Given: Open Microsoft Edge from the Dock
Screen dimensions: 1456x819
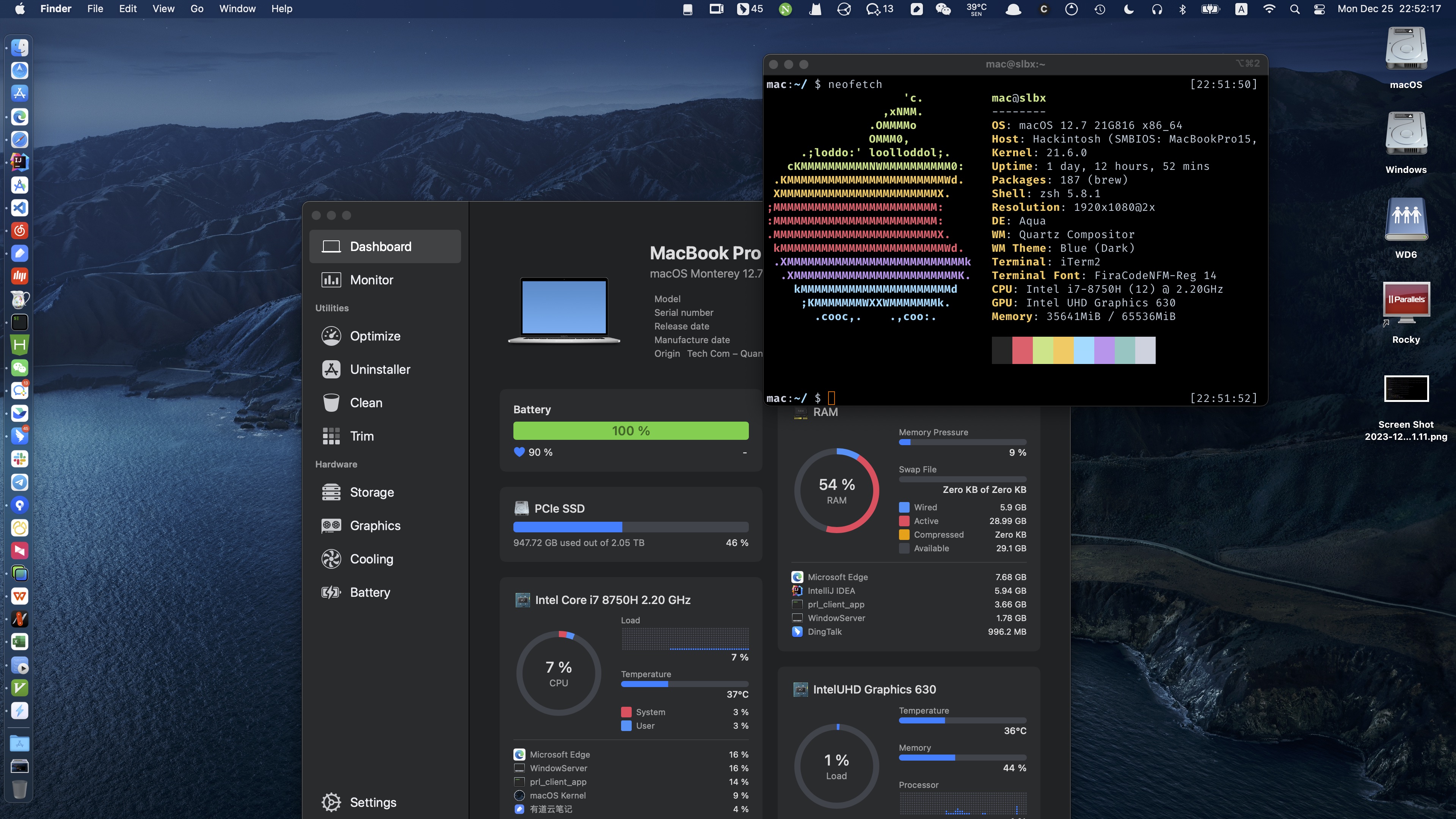Looking at the screenshot, I should click(19, 116).
